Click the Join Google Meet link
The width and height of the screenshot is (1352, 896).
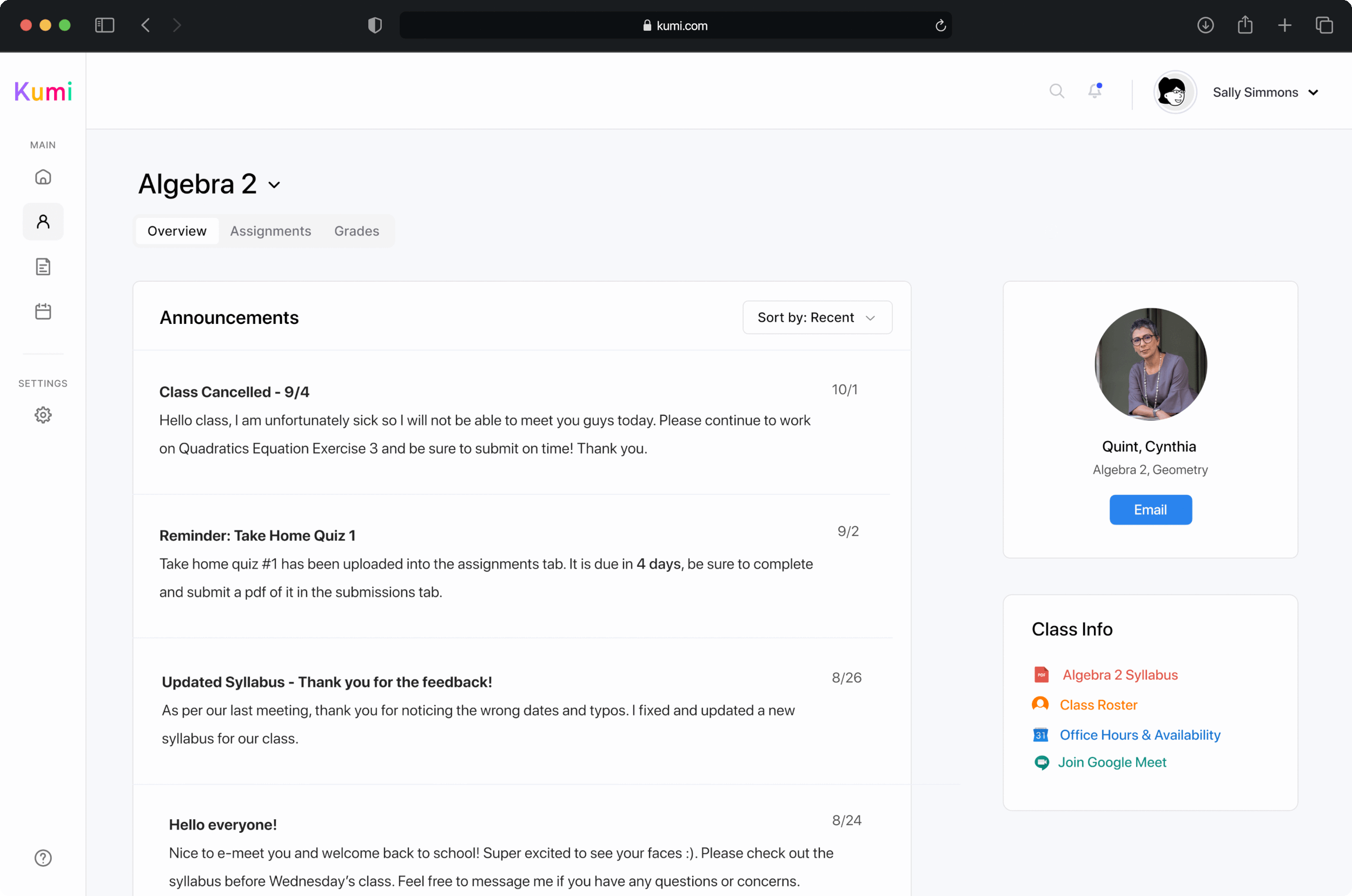[1111, 762]
